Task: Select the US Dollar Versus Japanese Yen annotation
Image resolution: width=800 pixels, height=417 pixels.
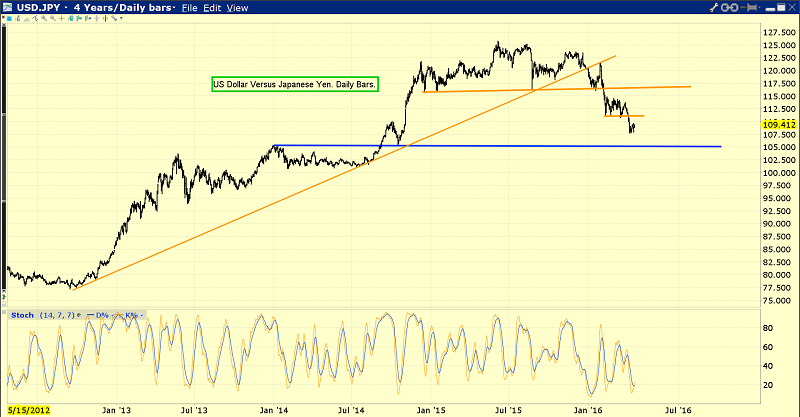Action: [293, 85]
